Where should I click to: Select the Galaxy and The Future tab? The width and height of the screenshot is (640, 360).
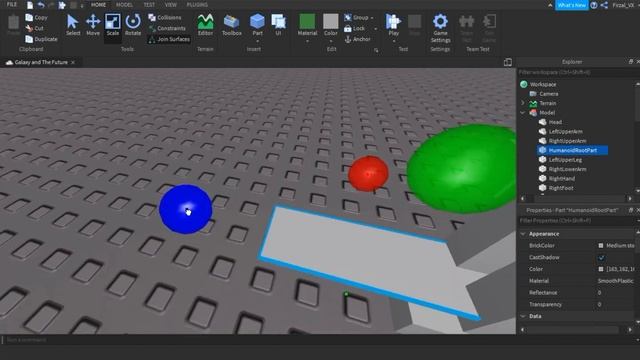pyautogui.click(x=41, y=62)
